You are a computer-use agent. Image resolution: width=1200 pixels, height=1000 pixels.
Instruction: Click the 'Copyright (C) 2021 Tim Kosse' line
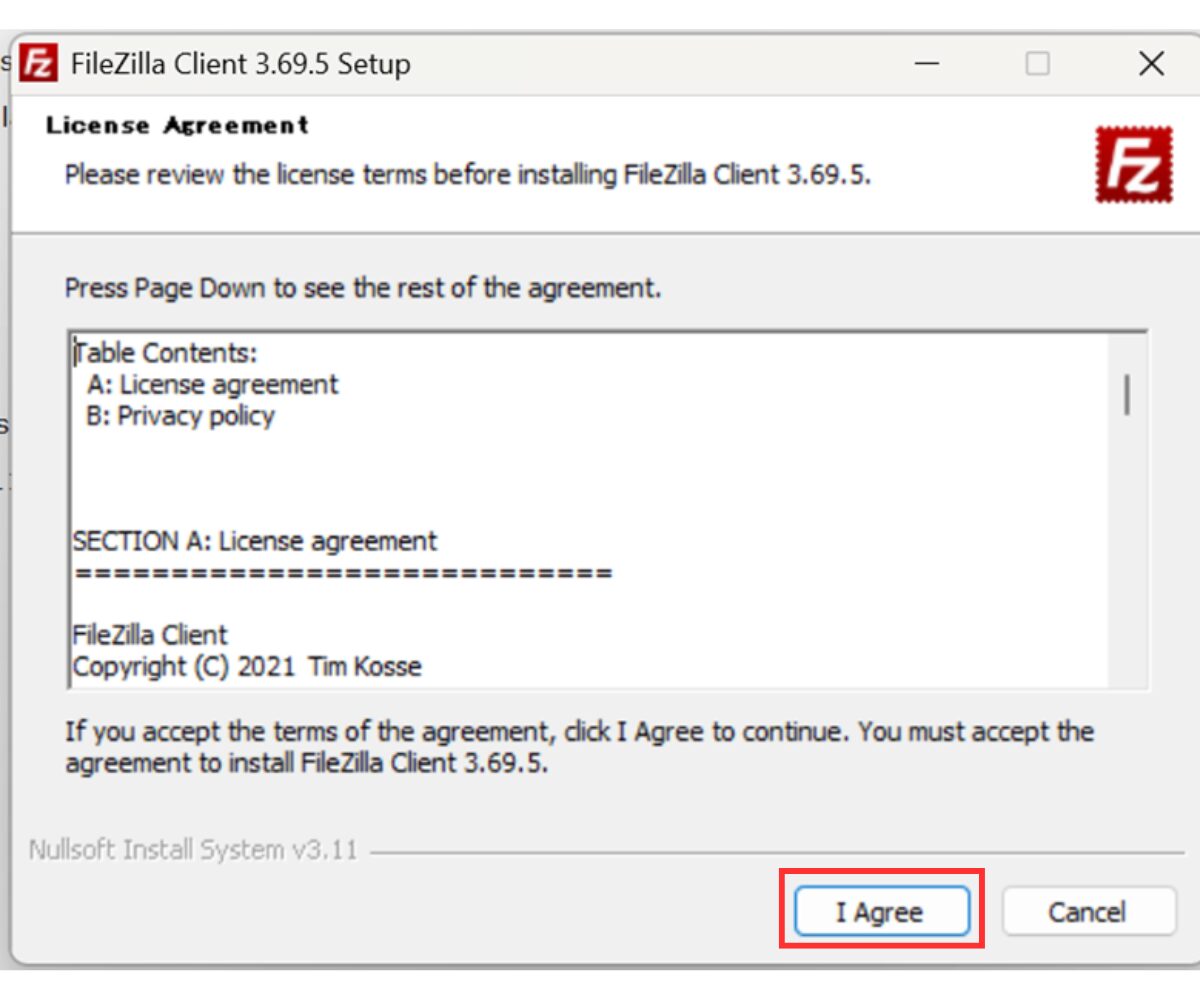247,666
